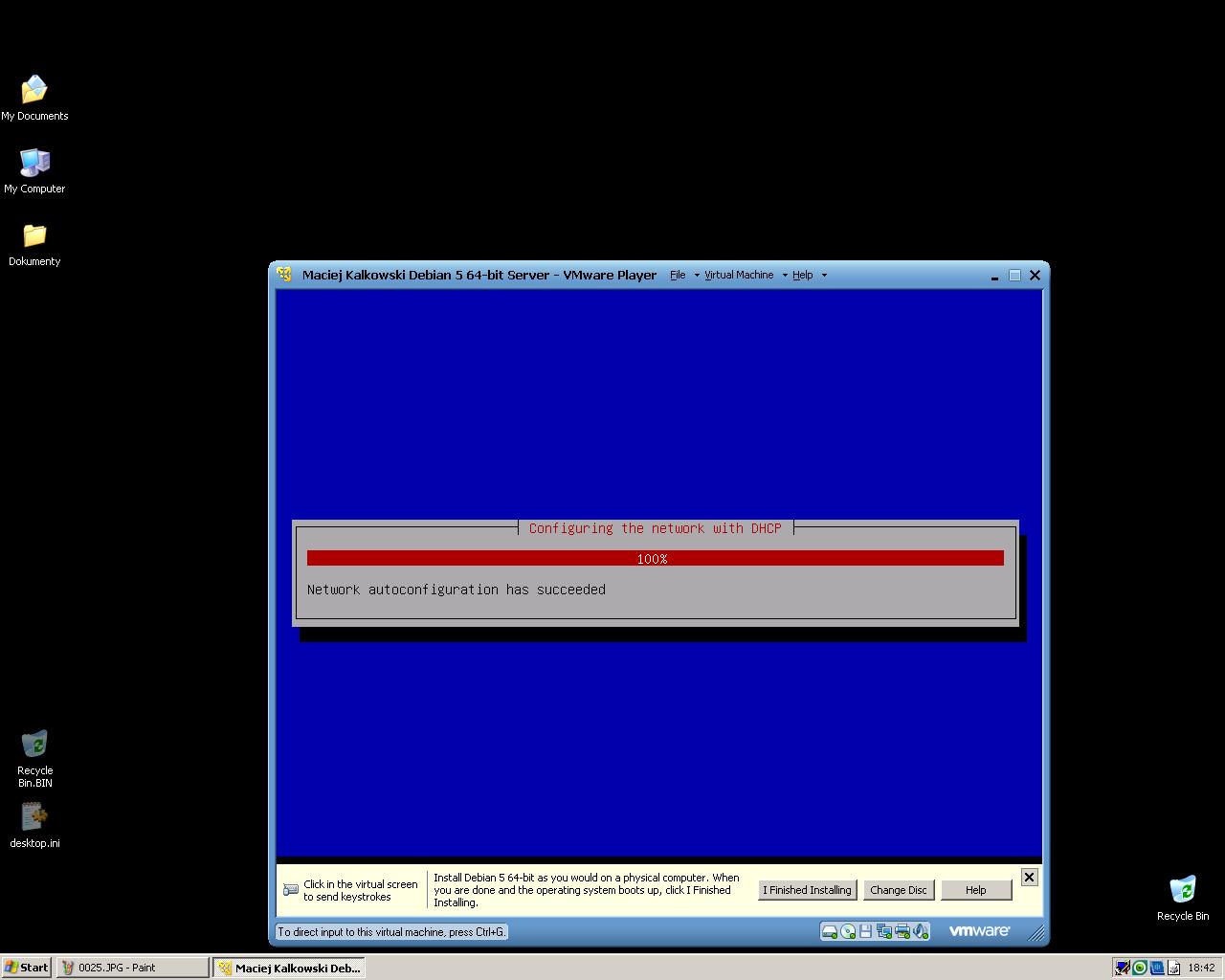Image resolution: width=1225 pixels, height=980 pixels.
Task: Click 'Configuring the network with DHCP' title
Action: [x=656, y=528]
